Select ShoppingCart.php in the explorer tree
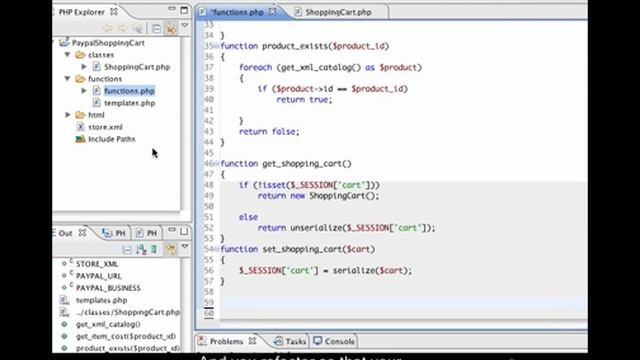The width and height of the screenshot is (640, 360). [137, 67]
